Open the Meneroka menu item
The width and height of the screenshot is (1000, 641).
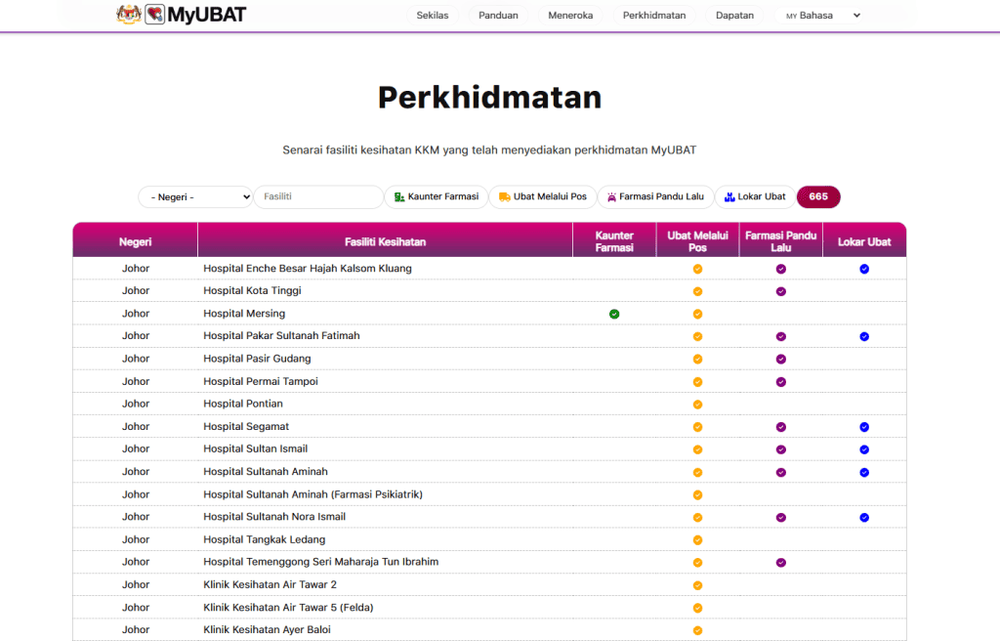click(x=570, y=15)
